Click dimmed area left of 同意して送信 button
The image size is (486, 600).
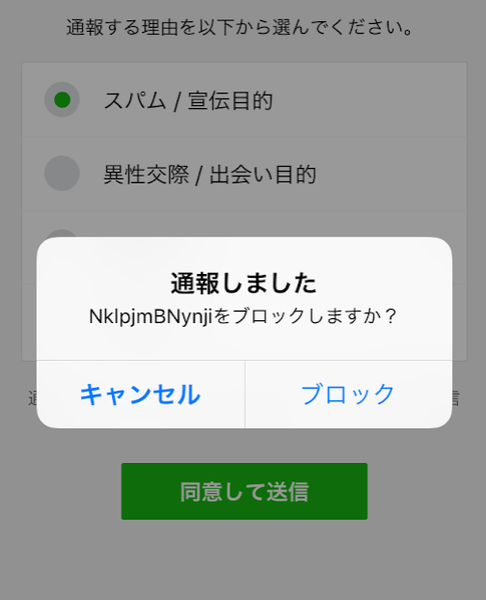(x=60, y=491)
